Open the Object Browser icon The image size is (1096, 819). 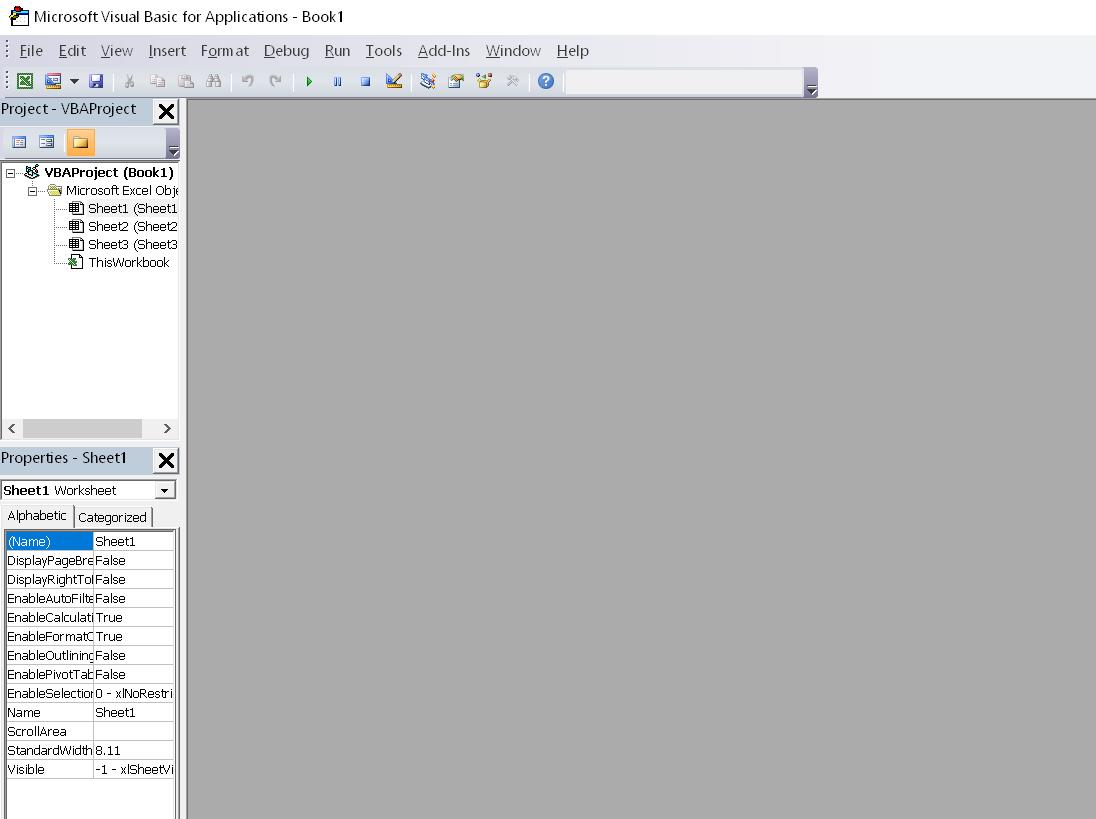point(484,81)
